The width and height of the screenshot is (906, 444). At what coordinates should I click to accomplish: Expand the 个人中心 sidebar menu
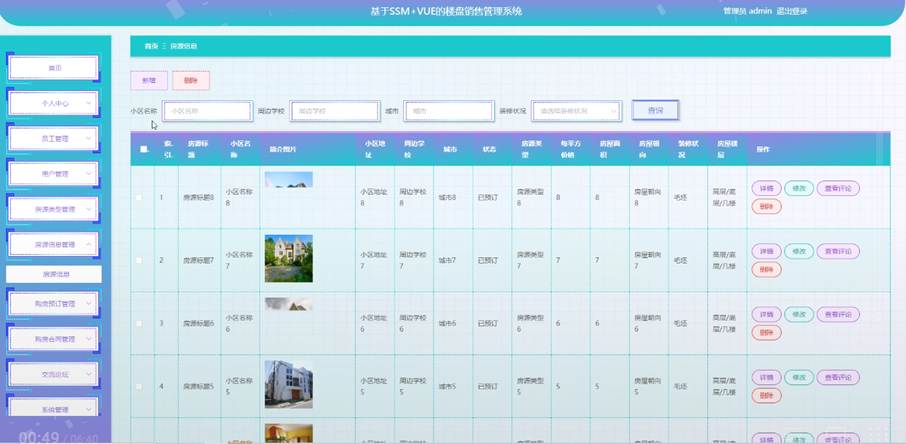point(54,103)
